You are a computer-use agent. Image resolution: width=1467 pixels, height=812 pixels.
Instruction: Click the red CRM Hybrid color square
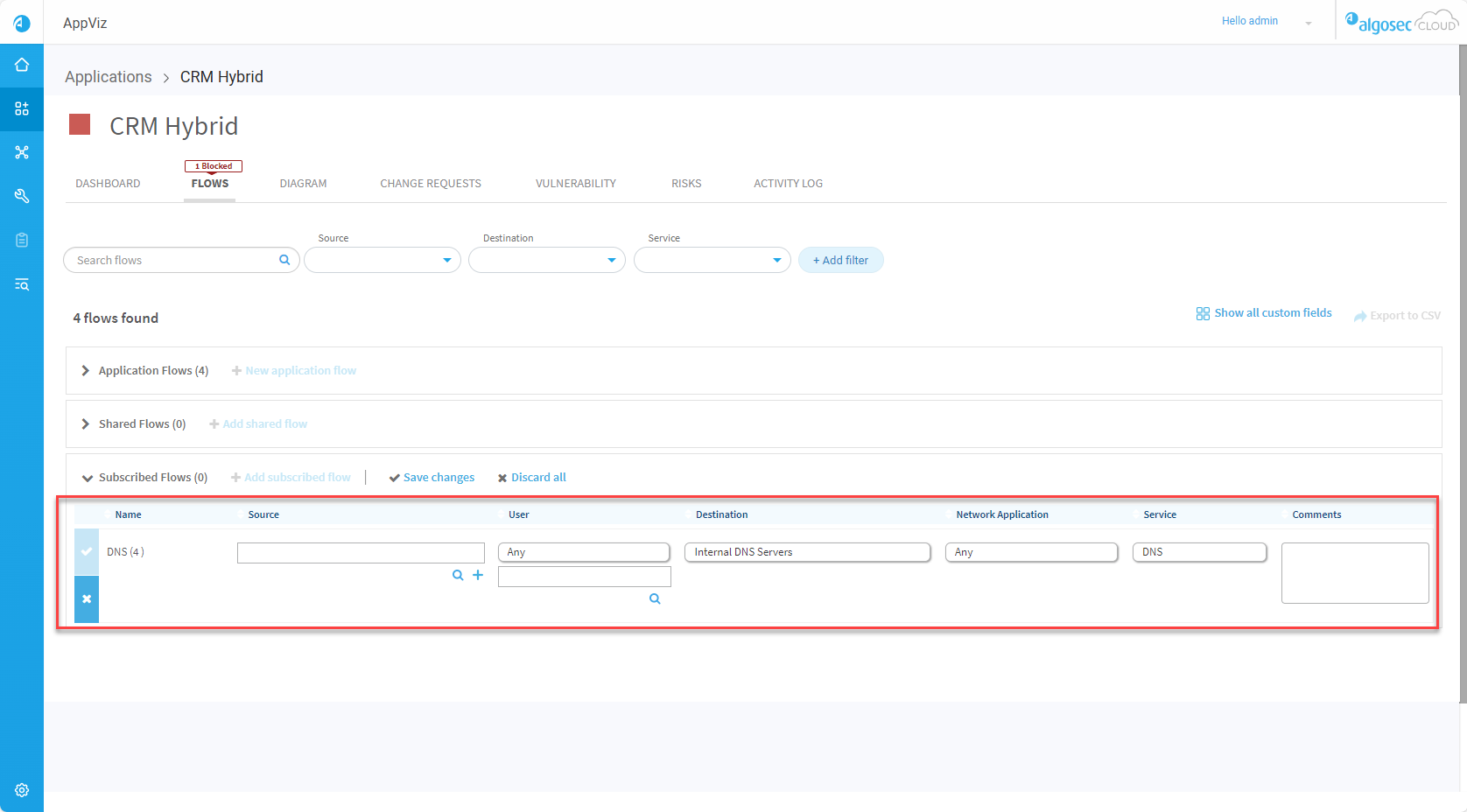[x=80, y=124]
